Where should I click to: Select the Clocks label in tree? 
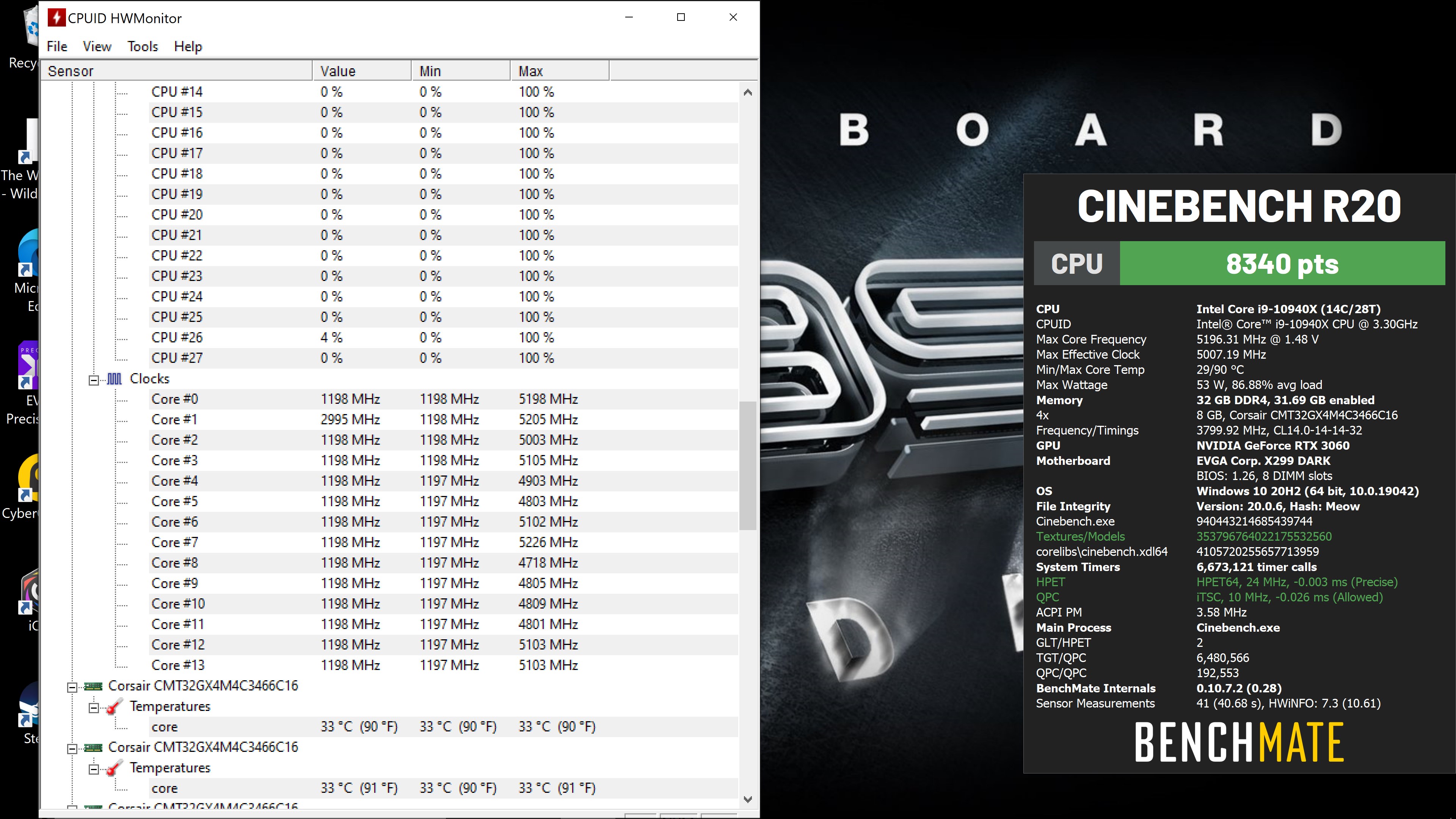150,379
